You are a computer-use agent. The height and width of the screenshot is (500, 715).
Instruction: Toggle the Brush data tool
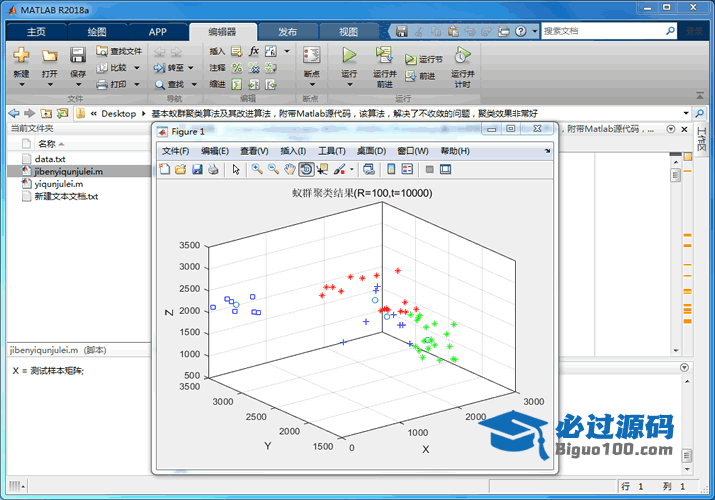click(x=339, y=170)
